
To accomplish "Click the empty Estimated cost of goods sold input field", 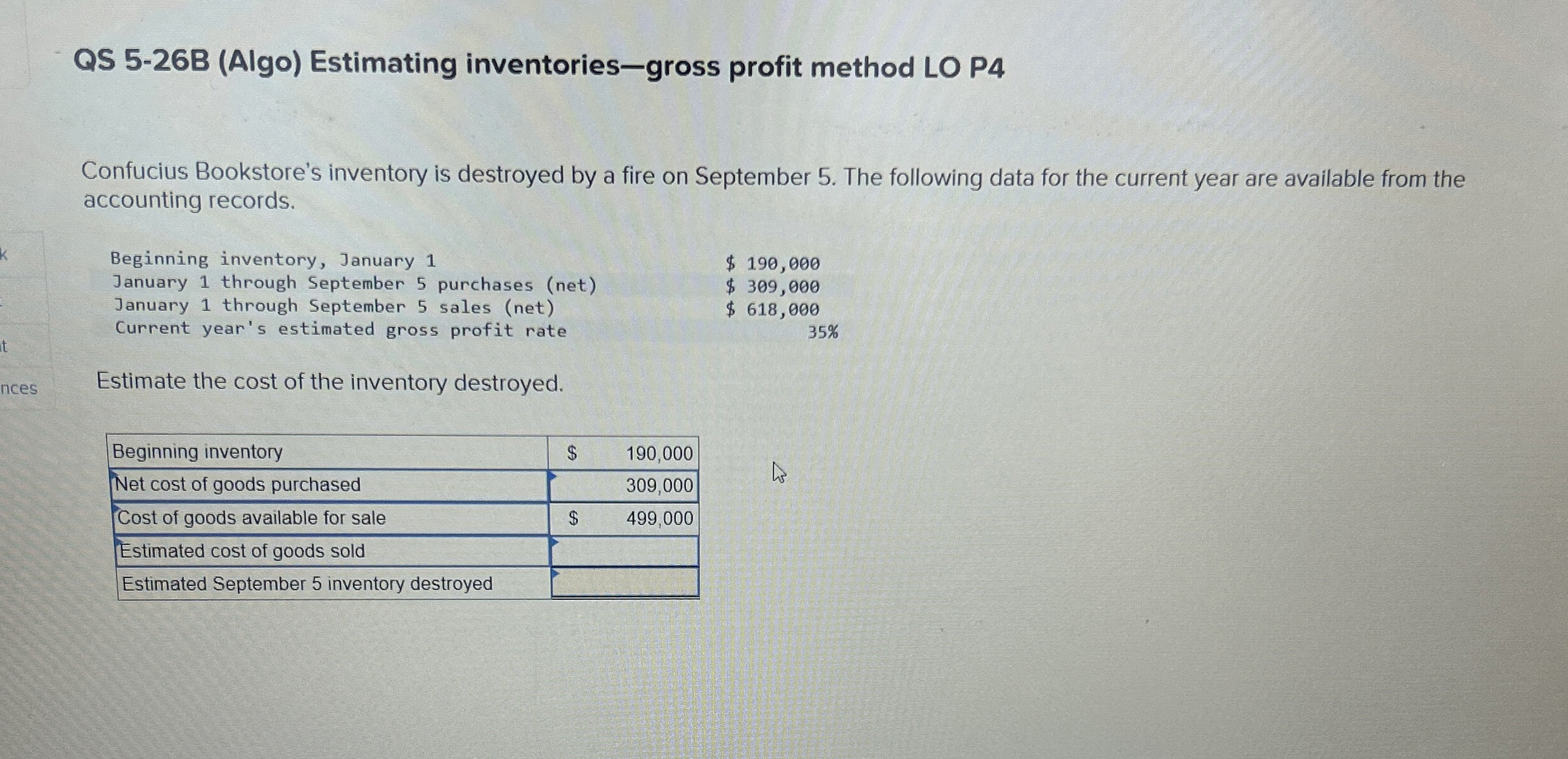I will (x=624, y=550).
